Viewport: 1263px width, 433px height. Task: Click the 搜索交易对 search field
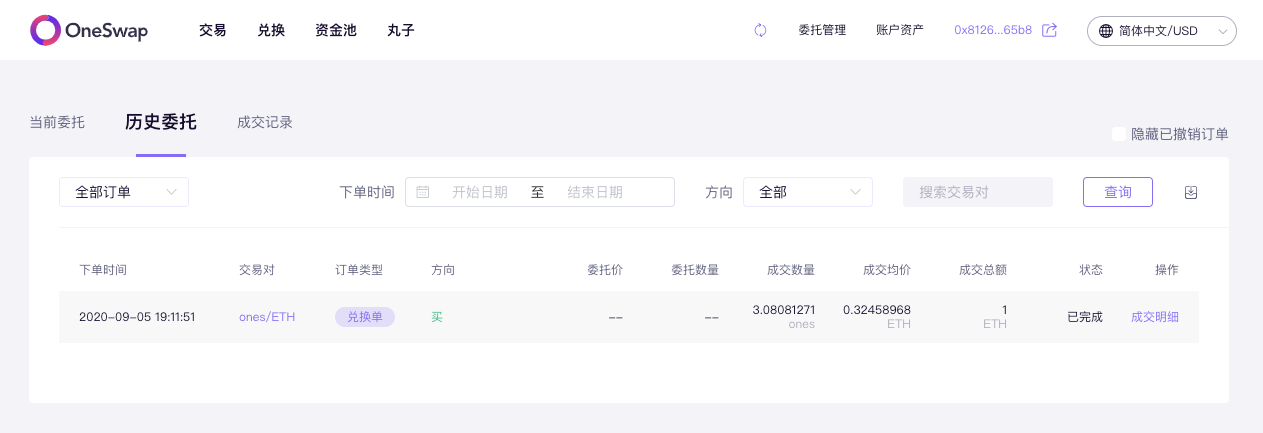(978, 192)
